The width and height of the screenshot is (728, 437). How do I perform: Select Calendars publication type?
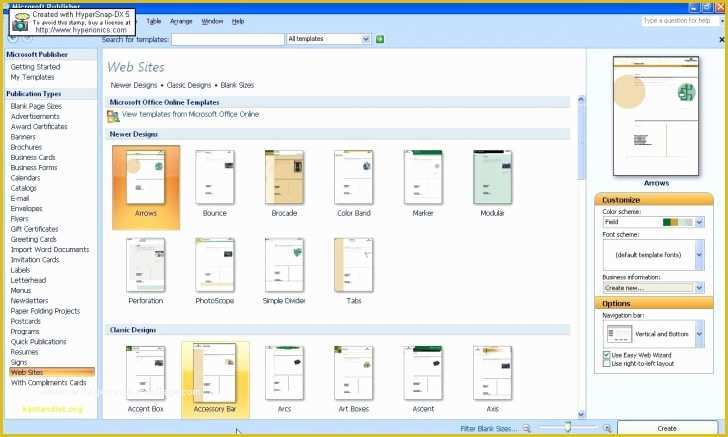point(25,178)
